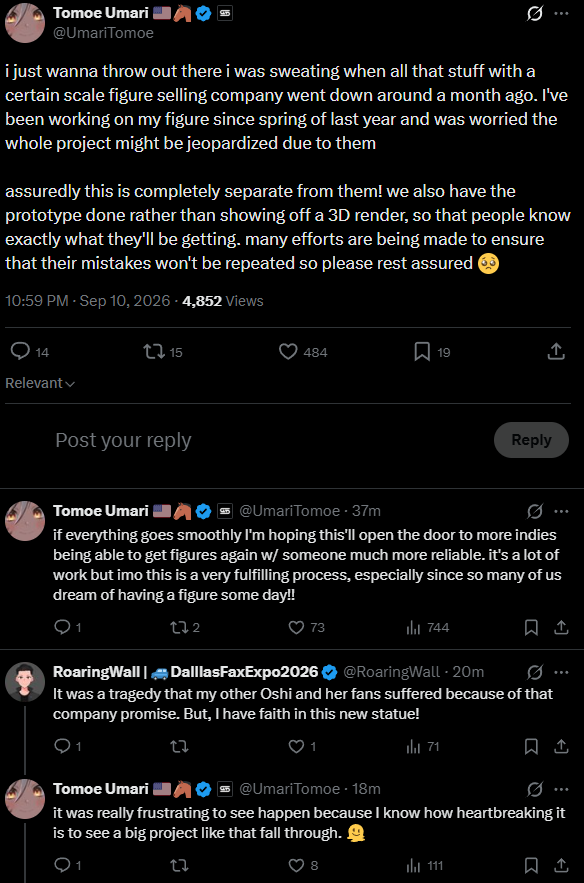Open more options on the 37m reply
Screen dimensions: 584x883
click(x=561, y=511)
